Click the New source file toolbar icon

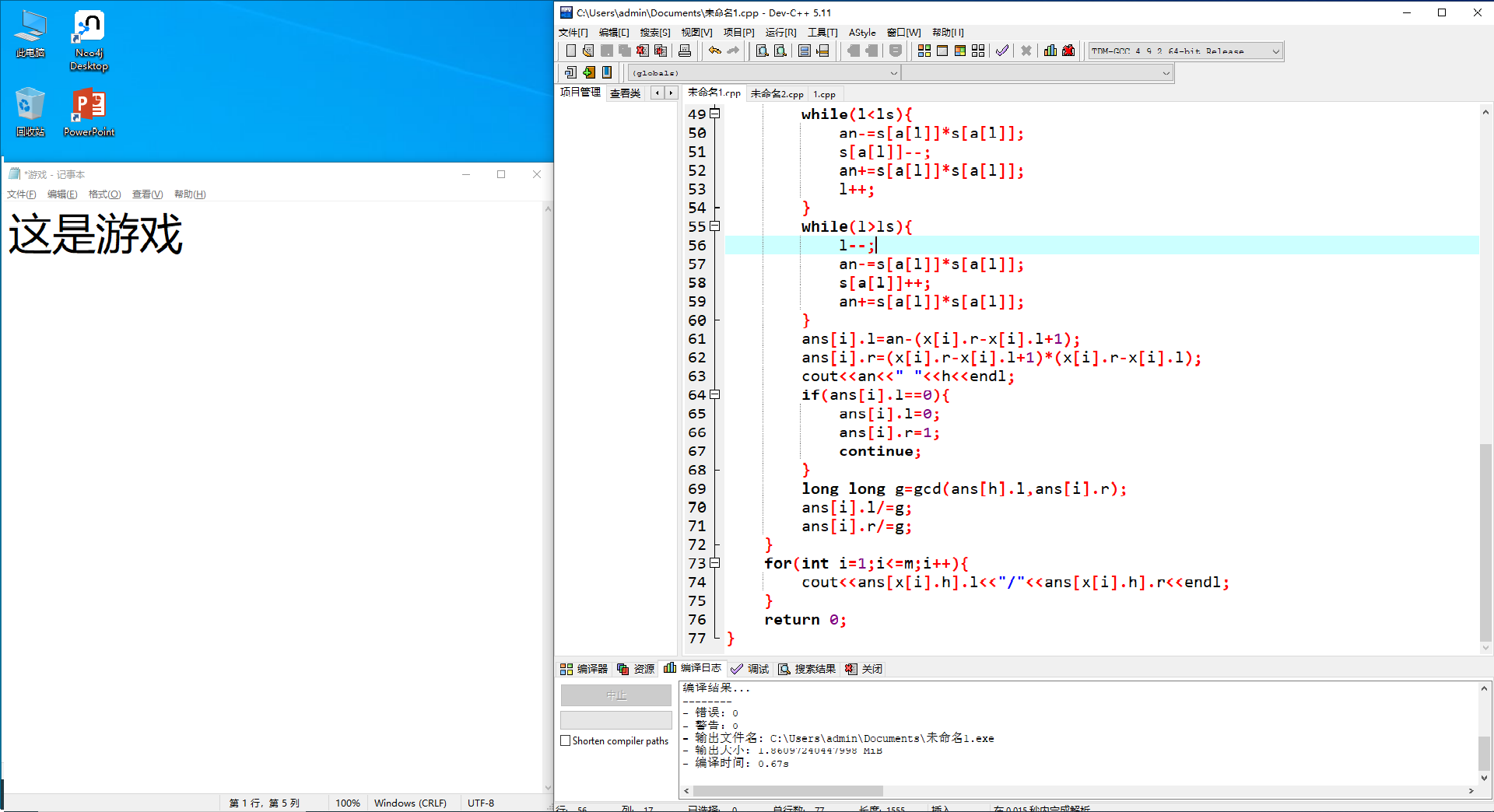pos(571,51)
